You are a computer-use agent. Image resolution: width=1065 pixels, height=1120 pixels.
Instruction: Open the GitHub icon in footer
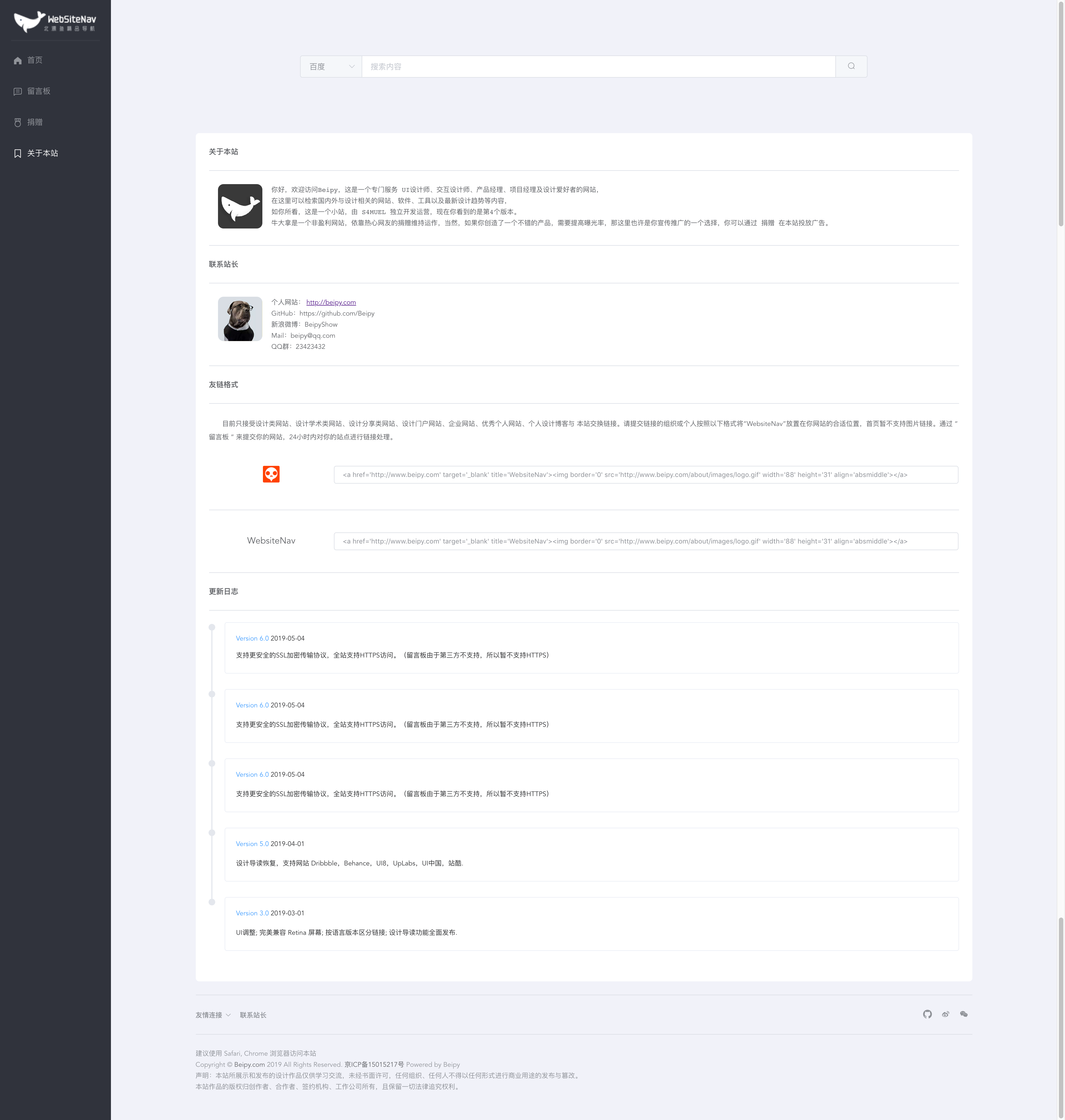927,1014
